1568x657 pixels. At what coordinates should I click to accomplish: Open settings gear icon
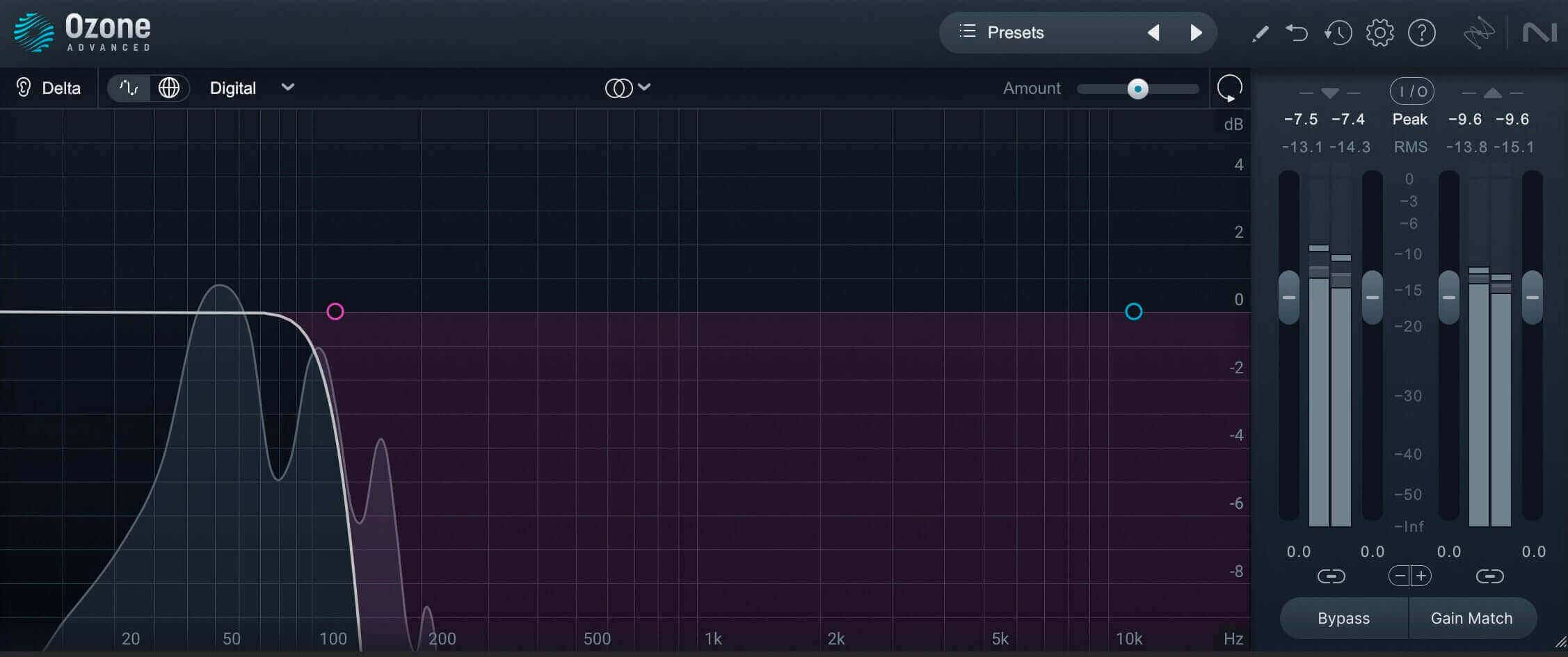1379,33
